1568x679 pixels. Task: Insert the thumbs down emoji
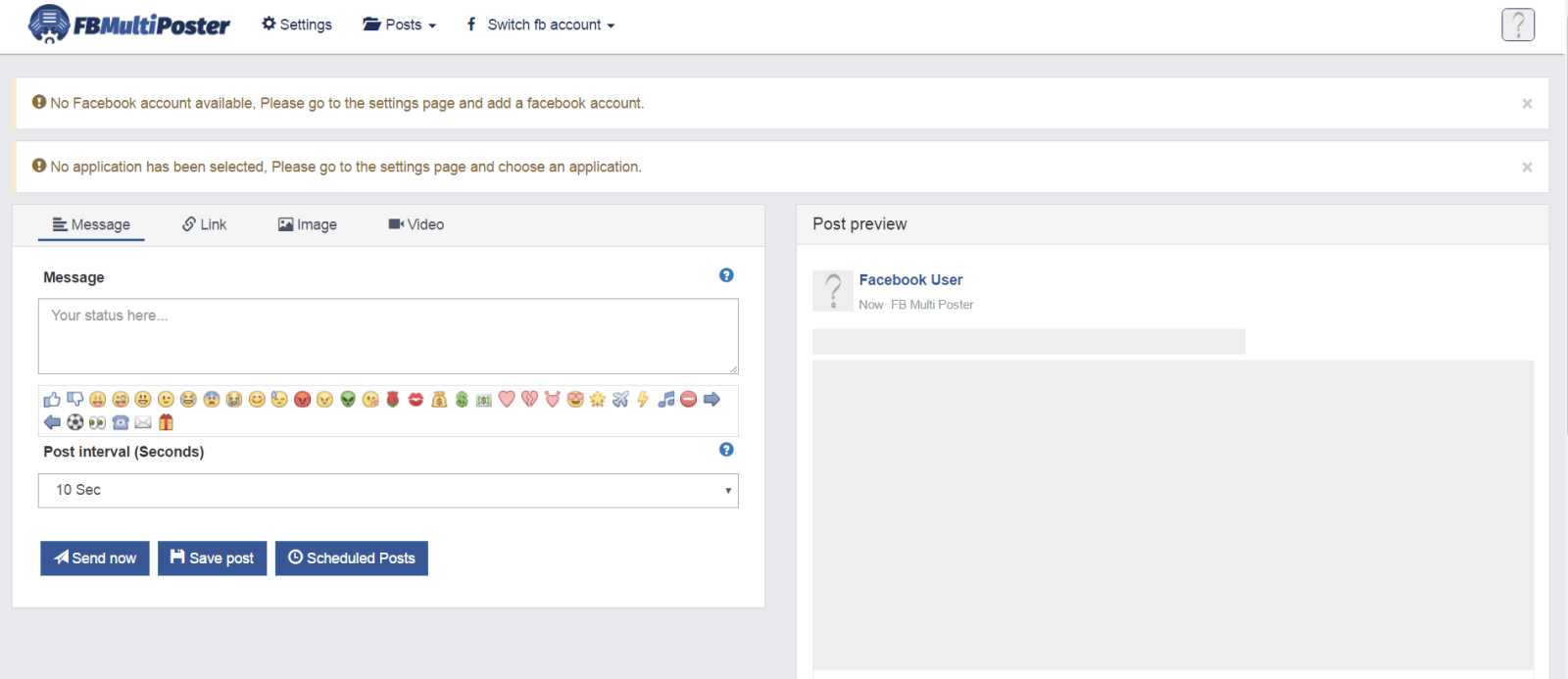coord(74,400)
